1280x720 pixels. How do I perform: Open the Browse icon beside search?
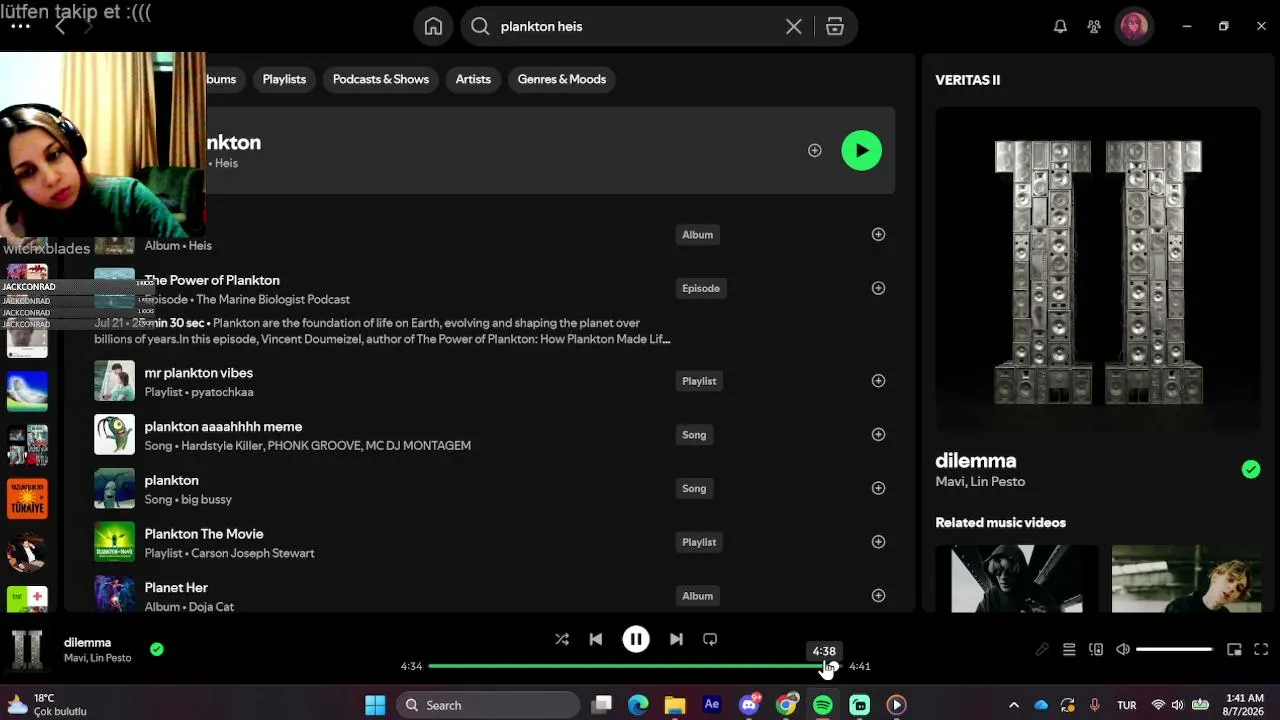pyautogui.click(x=835, y=27)
